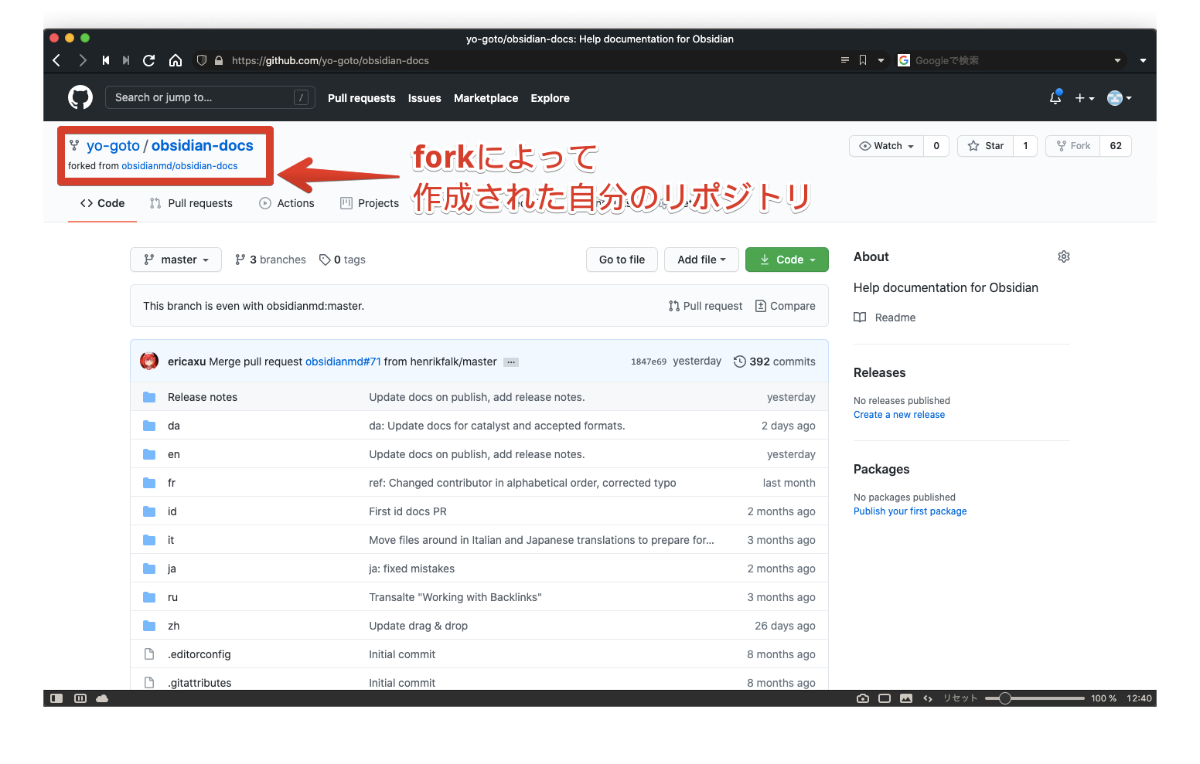The width and height of the screenshot is (1200, 764).
Task: Click Go to file button
Action: [x=621, y=260]
